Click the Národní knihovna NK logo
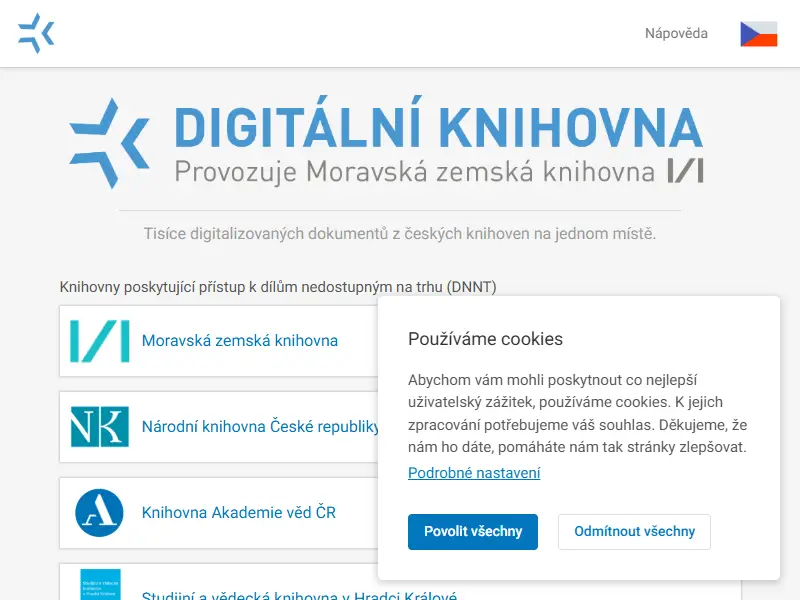The height and width of the screenshot is (600, 800). pyautogui.click(x=99, y=427)
